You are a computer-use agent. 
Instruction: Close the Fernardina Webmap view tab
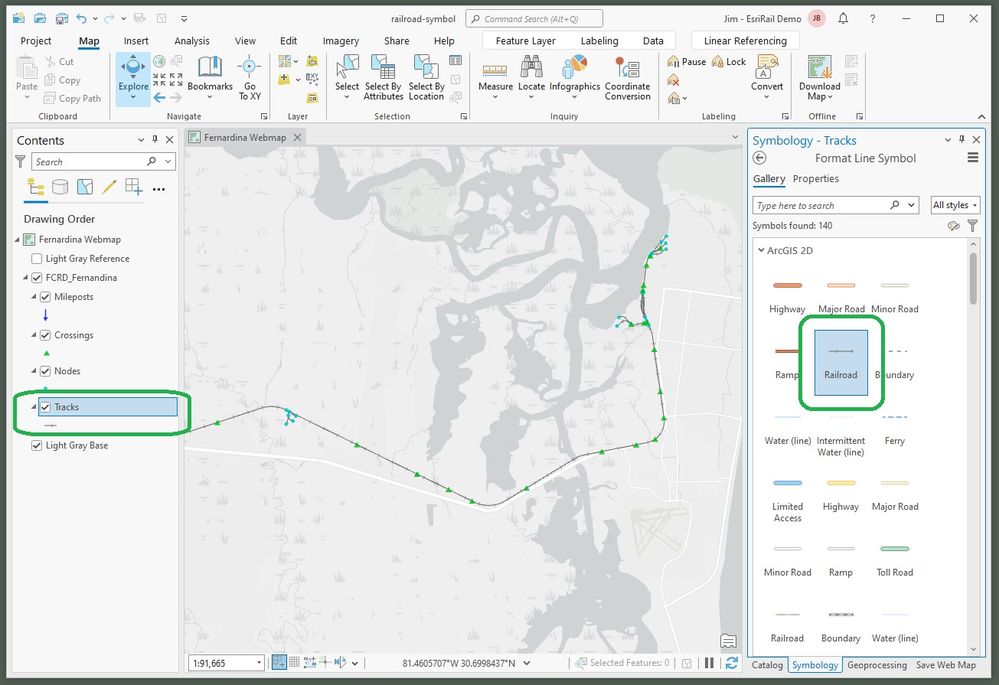pyautogui.click(x=297, y=137)
